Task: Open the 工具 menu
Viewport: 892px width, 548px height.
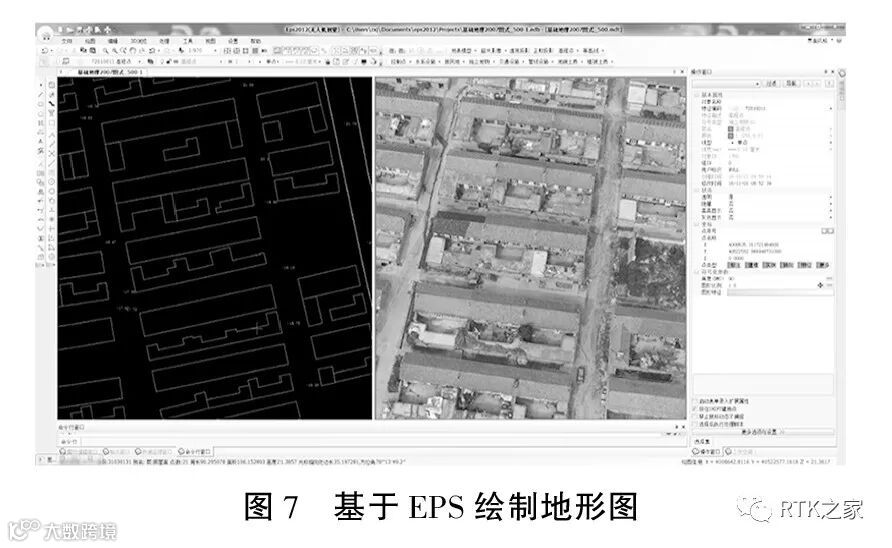Action: [188, 41]
